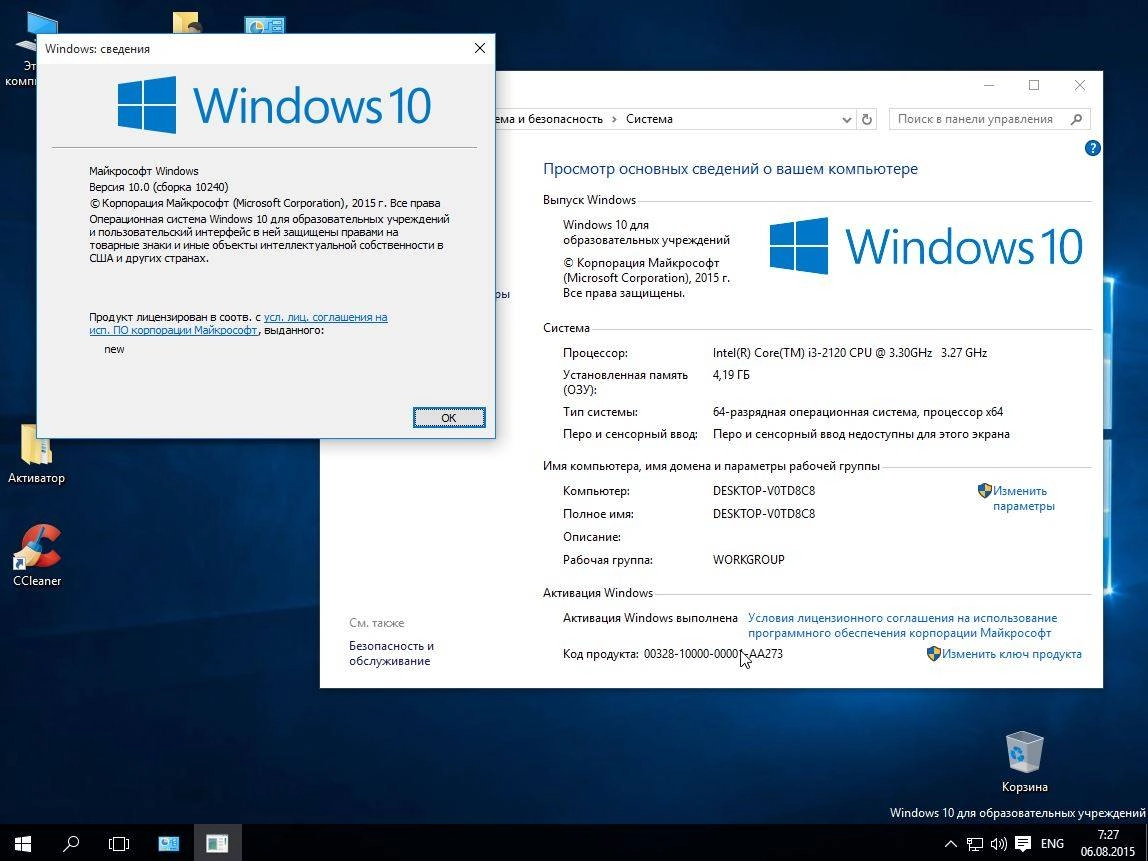Open the taskbar clock 7:27

click(x=1108, y=843)
